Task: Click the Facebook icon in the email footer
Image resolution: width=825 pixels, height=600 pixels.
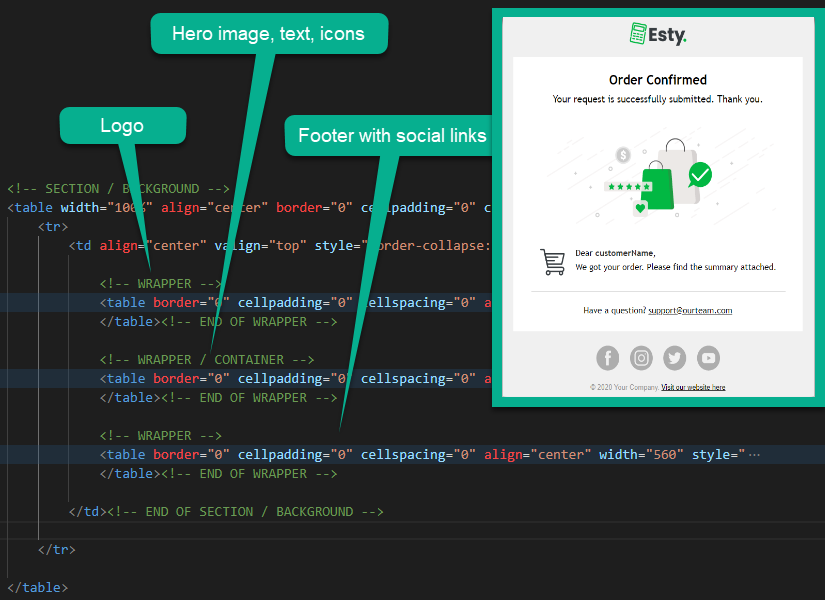Action: pos(608,357)
